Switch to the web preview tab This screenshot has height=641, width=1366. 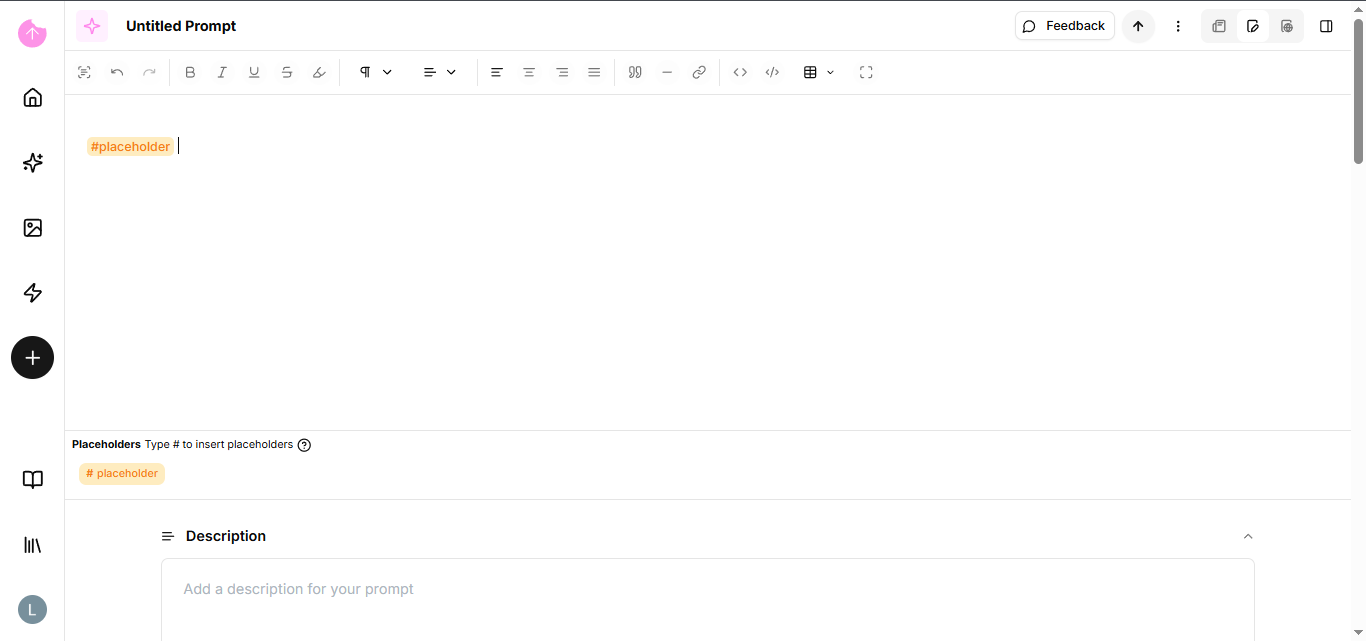[1287, 26]
